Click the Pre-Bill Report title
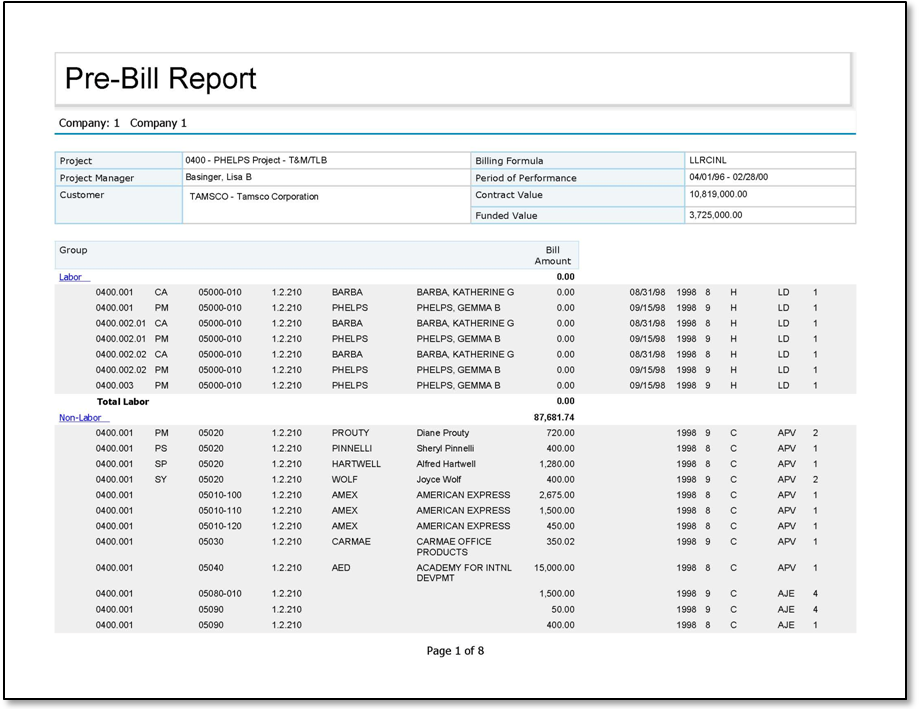Image resolution: width=919 pixels, height=709 pixels. click(161, 79)
